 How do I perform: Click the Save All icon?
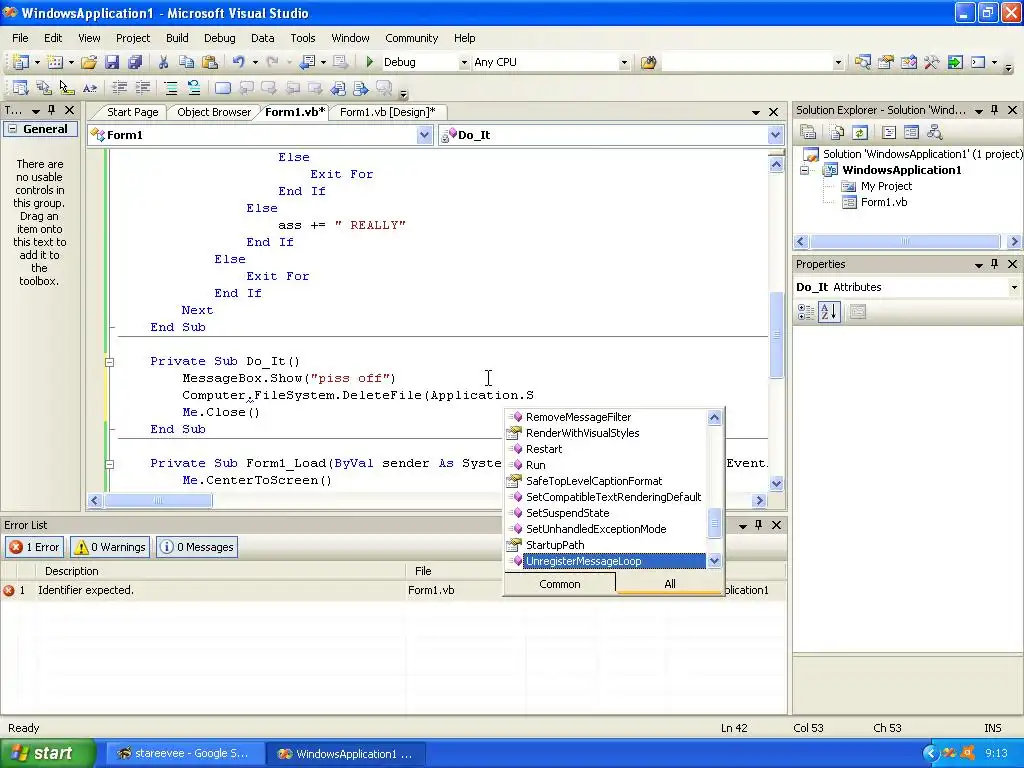point(135,62)
